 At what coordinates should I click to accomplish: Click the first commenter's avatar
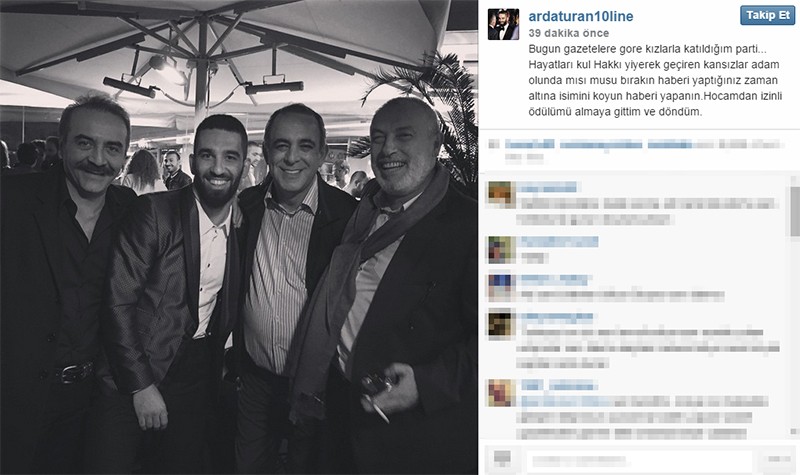[501, 194]
